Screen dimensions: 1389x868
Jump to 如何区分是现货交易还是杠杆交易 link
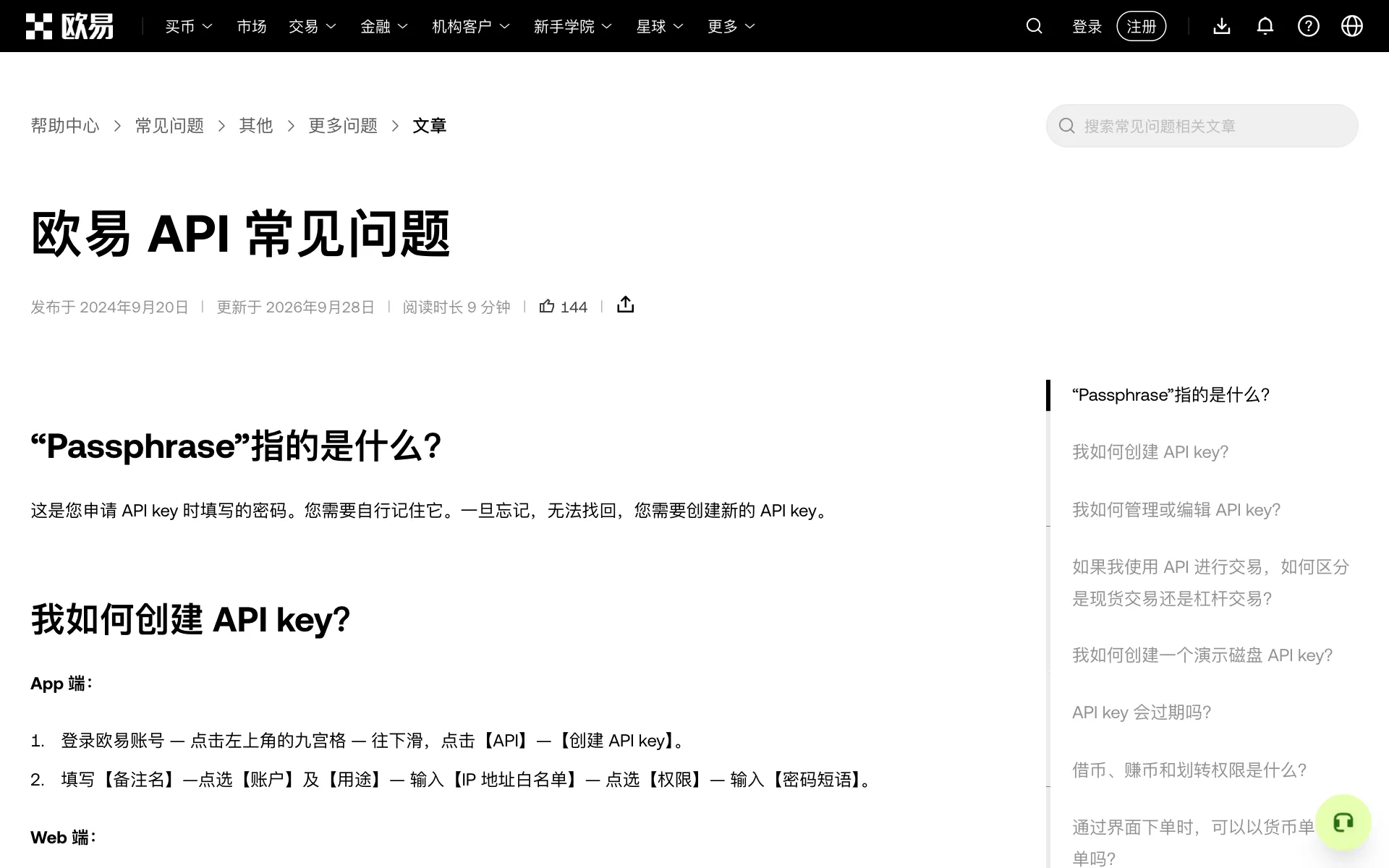point(1211,582)
